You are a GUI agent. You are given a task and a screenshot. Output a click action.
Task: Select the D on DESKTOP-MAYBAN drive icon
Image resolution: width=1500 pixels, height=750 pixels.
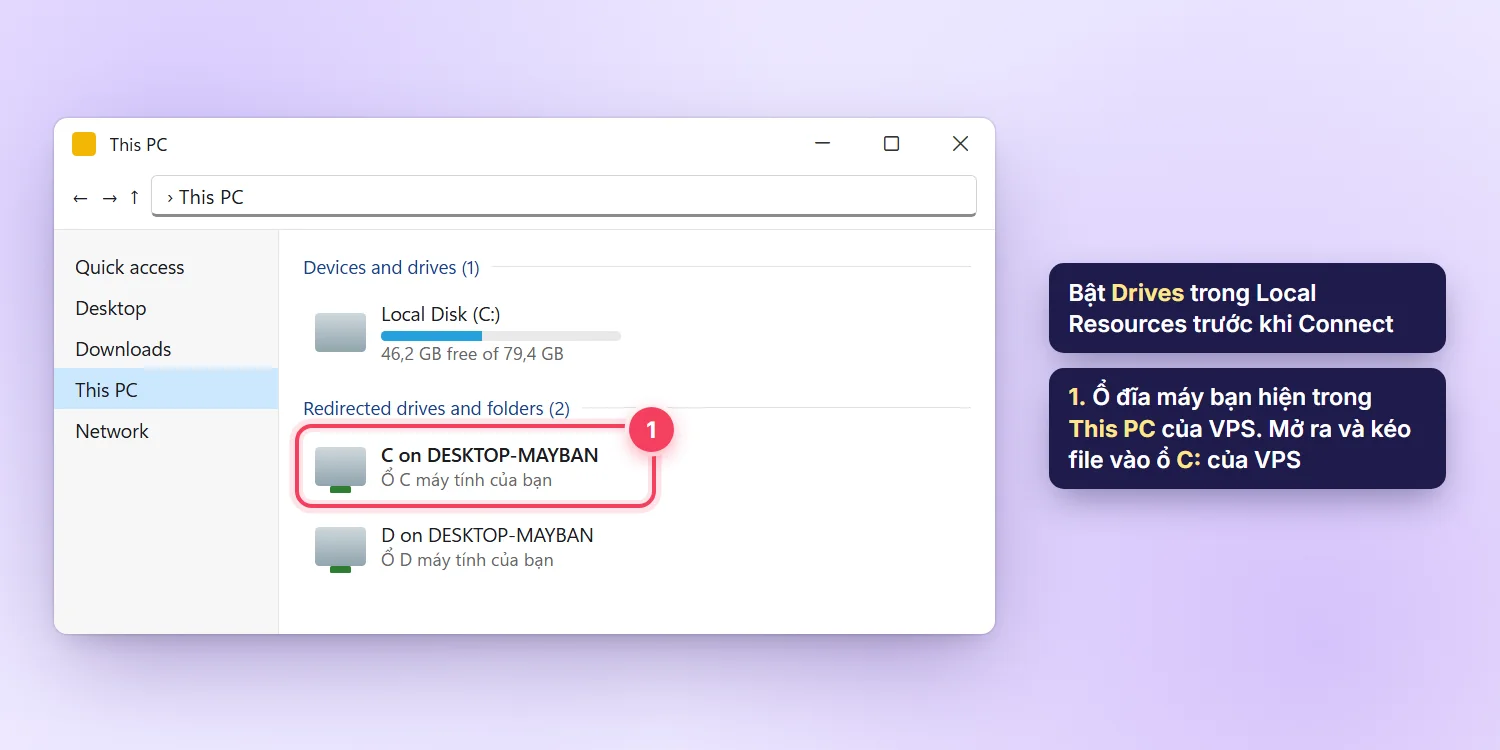tap(340, 549)
